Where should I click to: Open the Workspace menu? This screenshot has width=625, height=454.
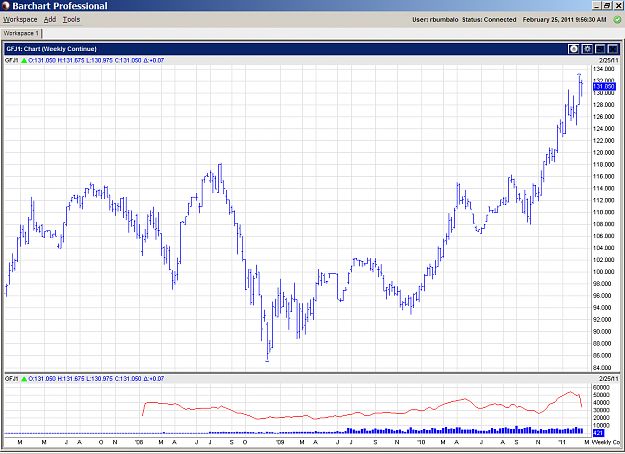(20, 20)
